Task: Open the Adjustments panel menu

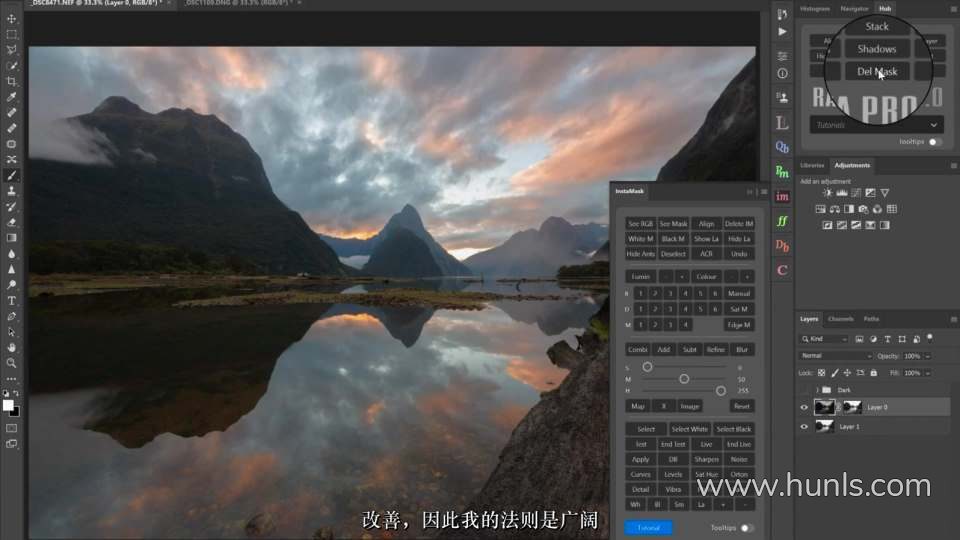Action: [953, 165]
